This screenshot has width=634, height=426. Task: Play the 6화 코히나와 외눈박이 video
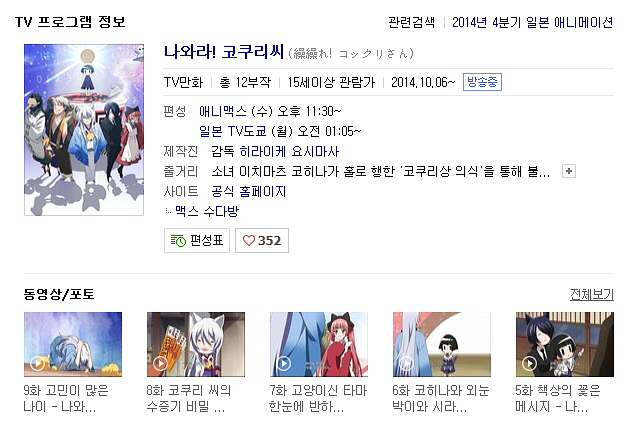point(442,344)
